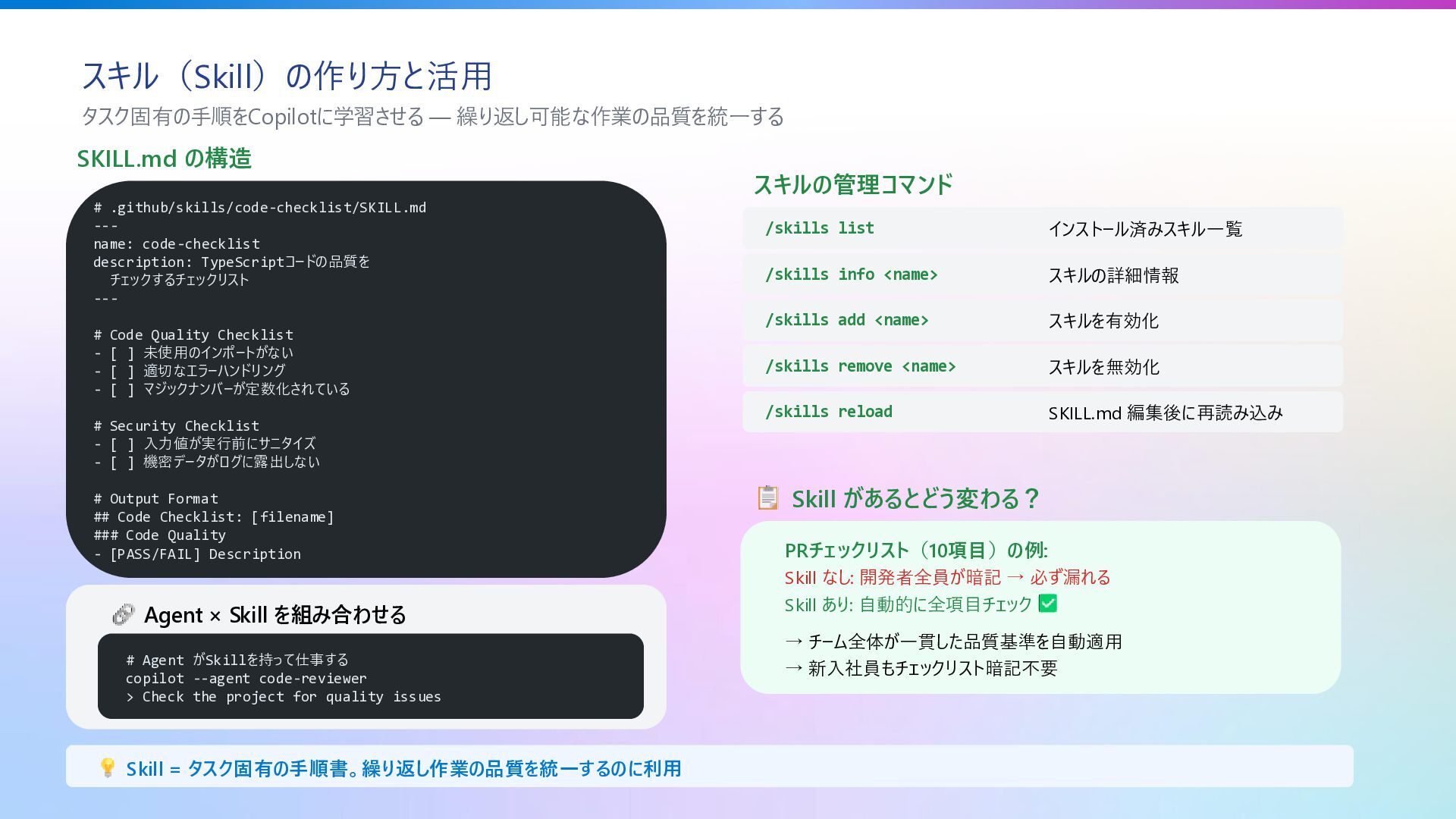1456x819 pixels.
Task: Select the /skills remove <name> command
Action: (860, 366)
